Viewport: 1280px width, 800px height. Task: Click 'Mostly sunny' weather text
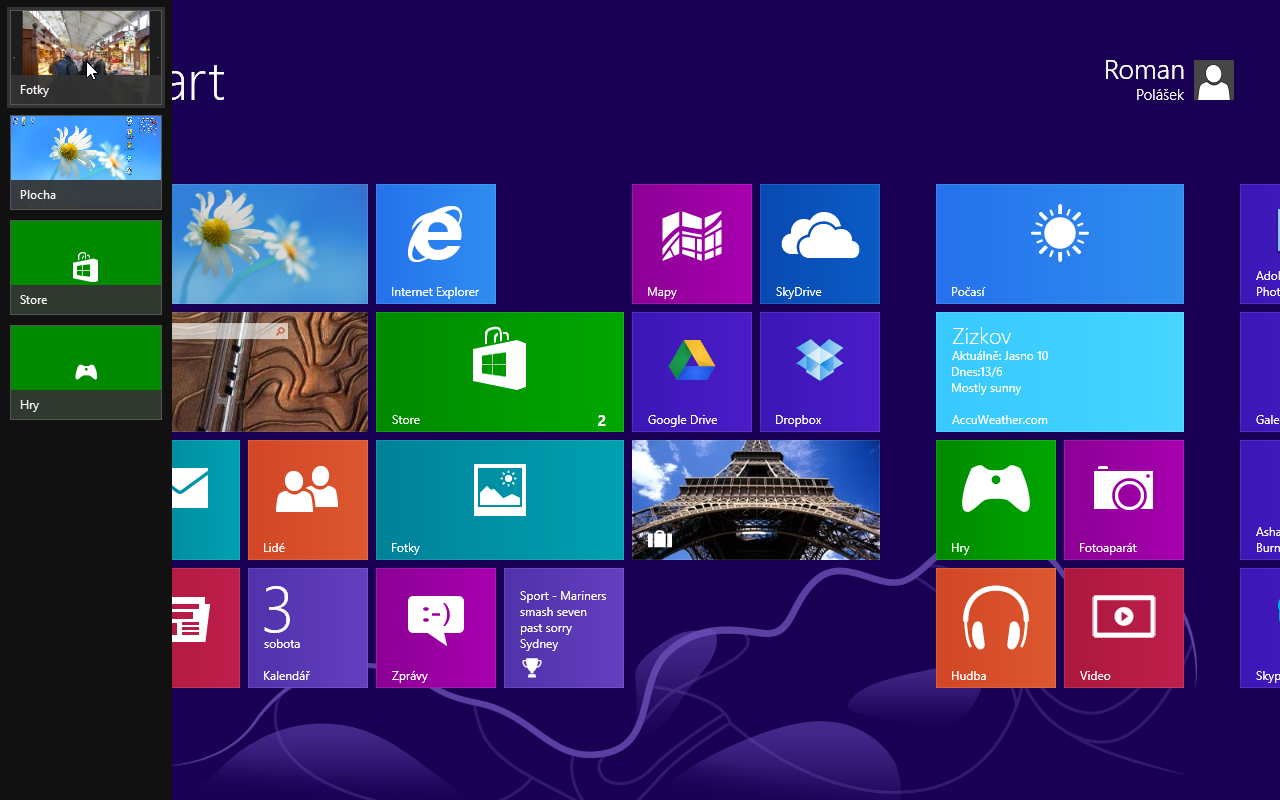[x=986, y=388]
